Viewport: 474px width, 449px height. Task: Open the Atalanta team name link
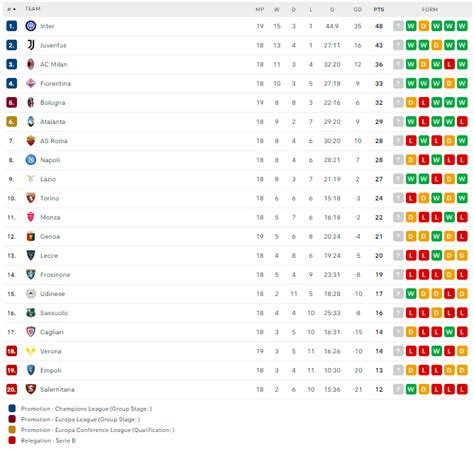(x=53, y=122)
